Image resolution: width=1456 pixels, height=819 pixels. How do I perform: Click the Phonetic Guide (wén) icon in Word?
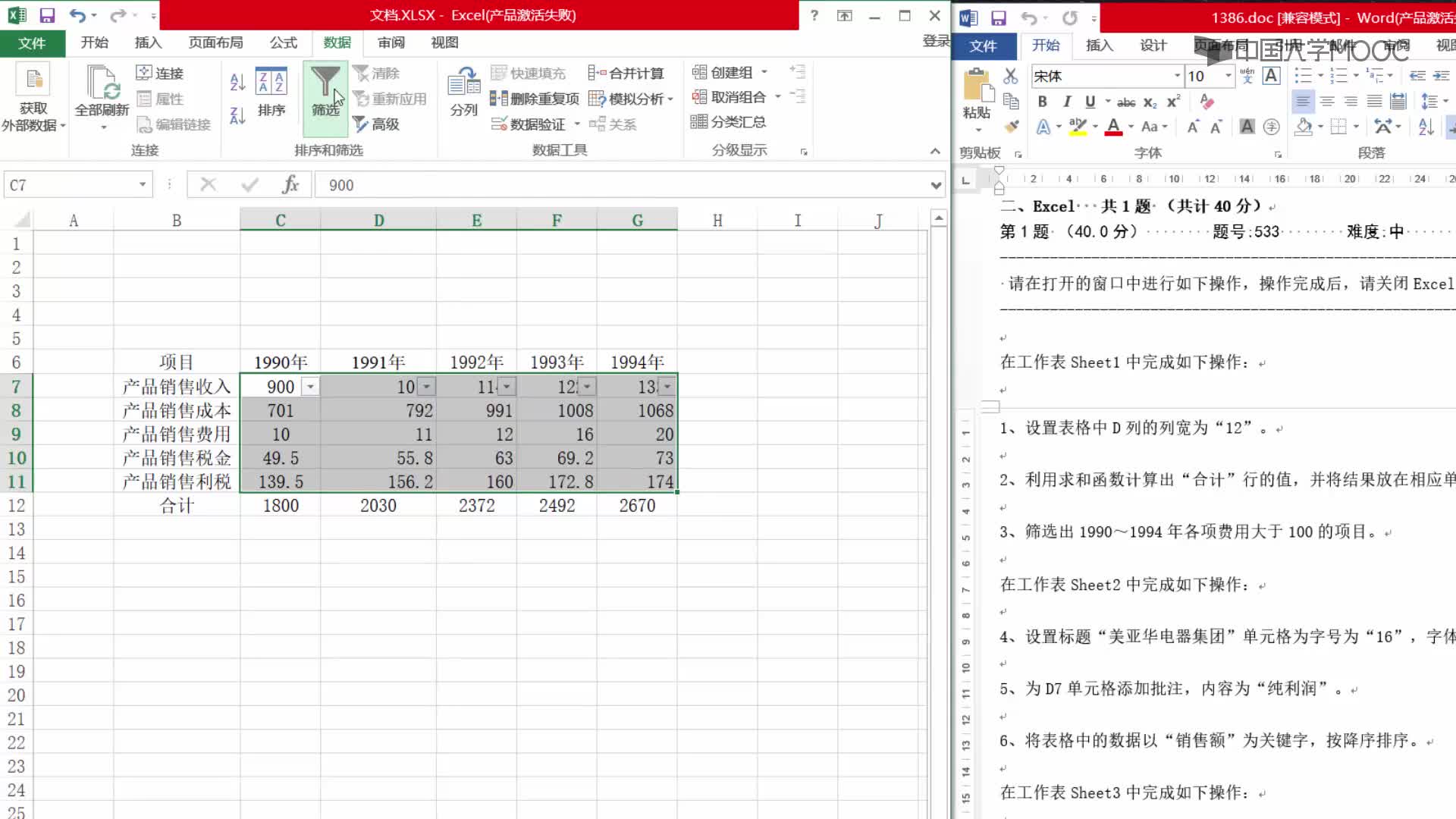pos(1247,76)
